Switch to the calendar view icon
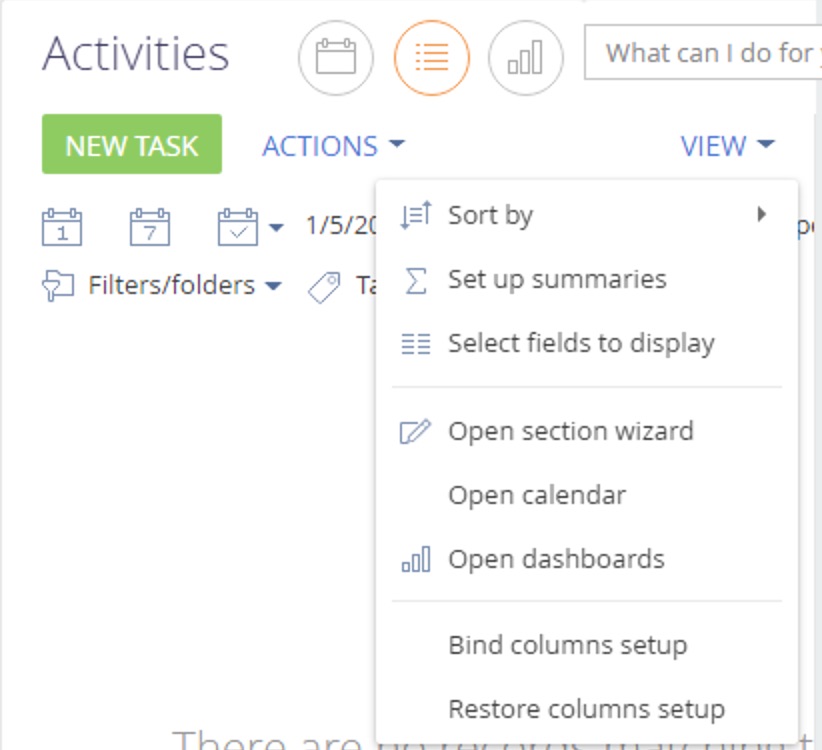Image resolution: width=822 pixels, height=750 pixels. tap(336, 58)
